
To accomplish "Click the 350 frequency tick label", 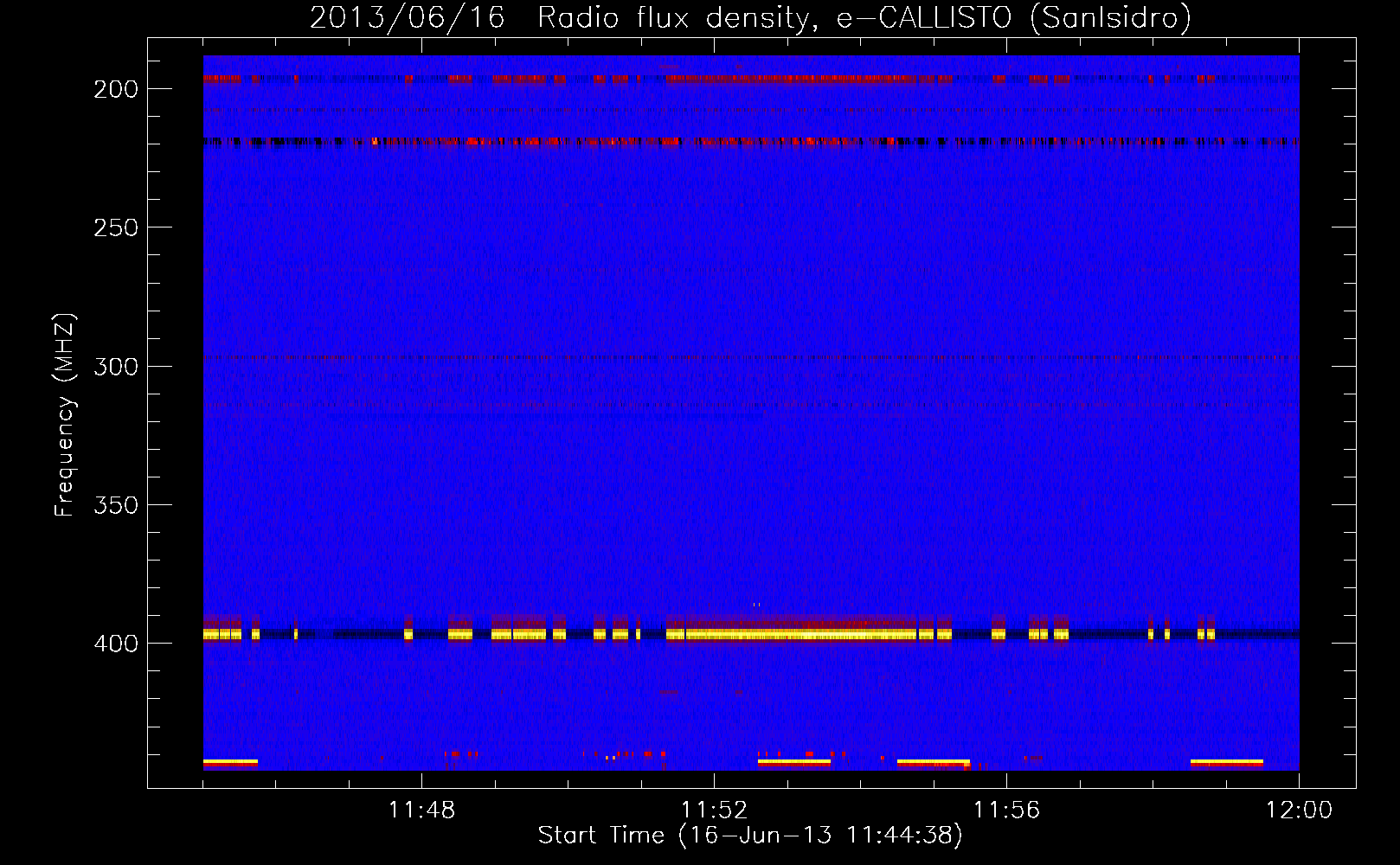I will (116, 504).
